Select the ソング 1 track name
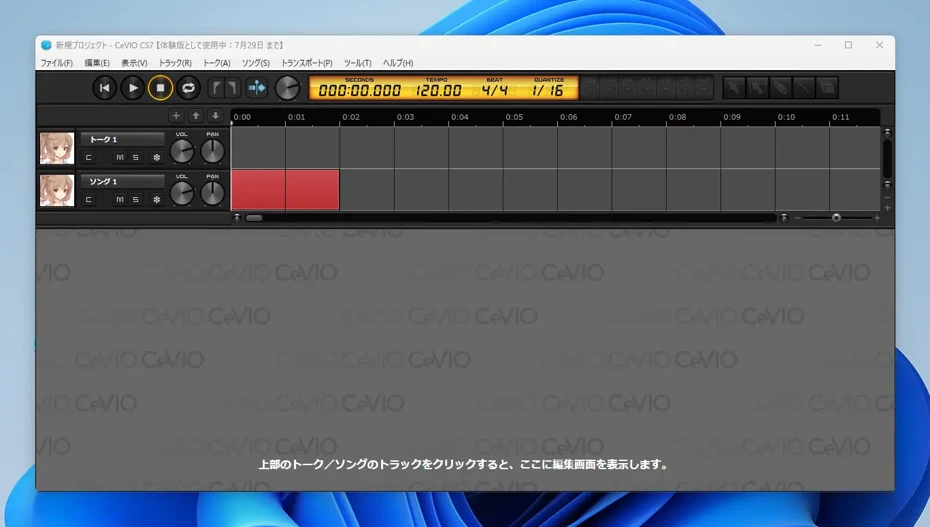This screenshot has width=930, height=527. (122, 181)
